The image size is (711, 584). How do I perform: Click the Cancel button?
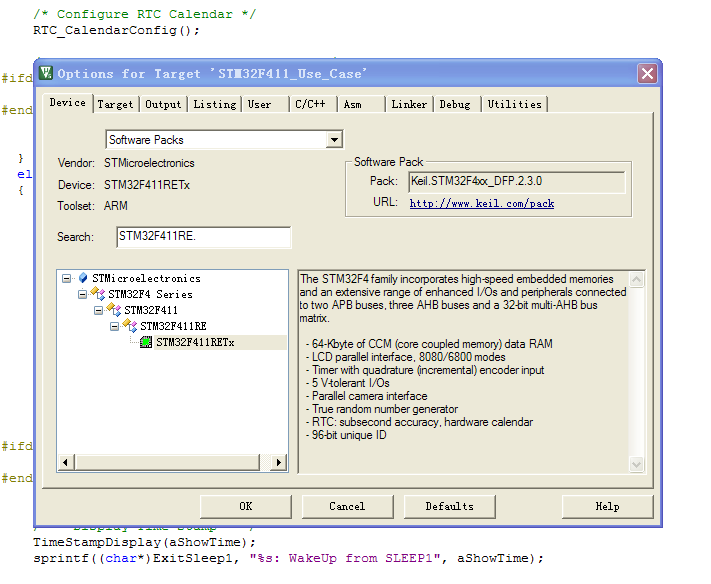tap(347, 506)
